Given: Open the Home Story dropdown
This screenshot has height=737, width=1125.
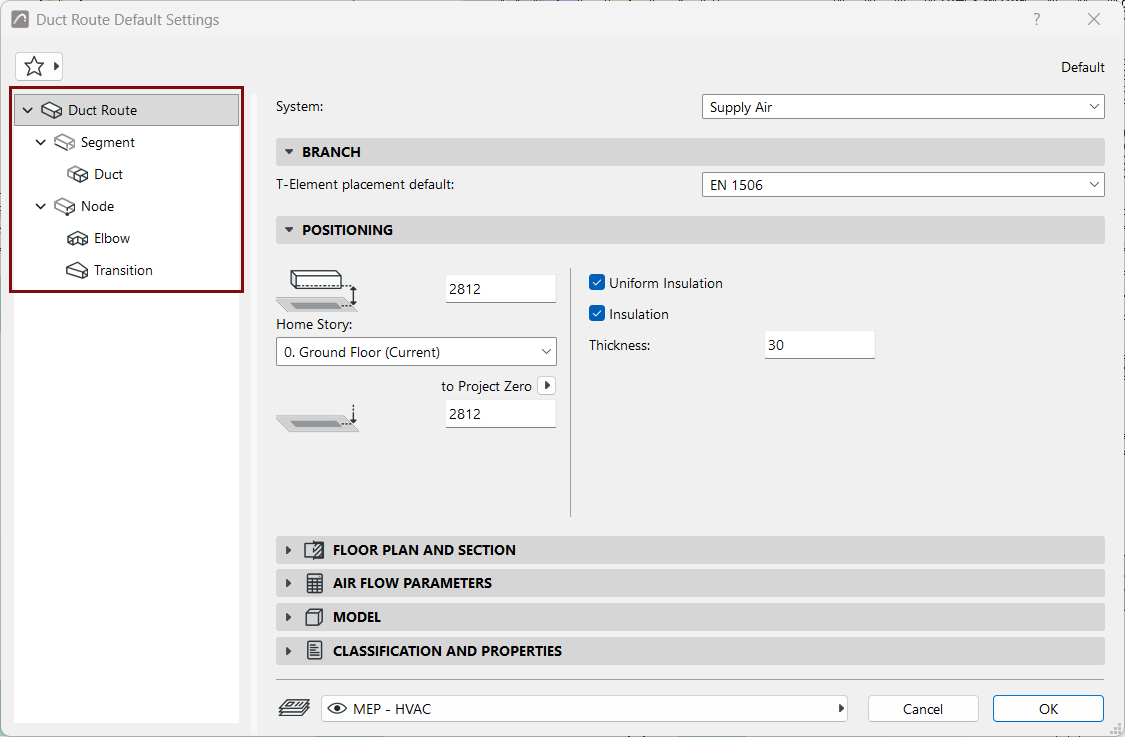Looking at the screenshot, I should tap(416, 352).
